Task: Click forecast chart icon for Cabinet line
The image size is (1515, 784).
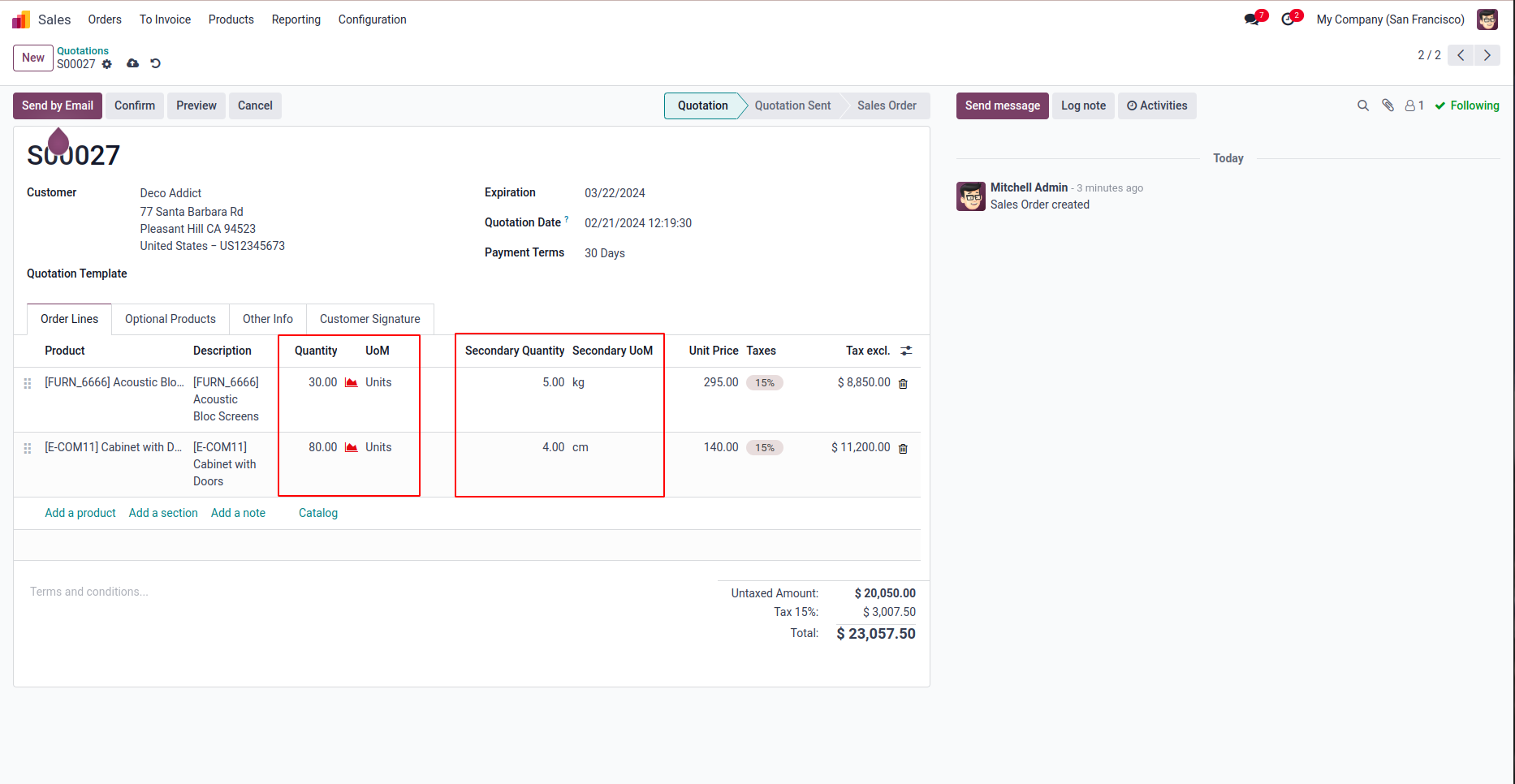Action: point(352,447)
